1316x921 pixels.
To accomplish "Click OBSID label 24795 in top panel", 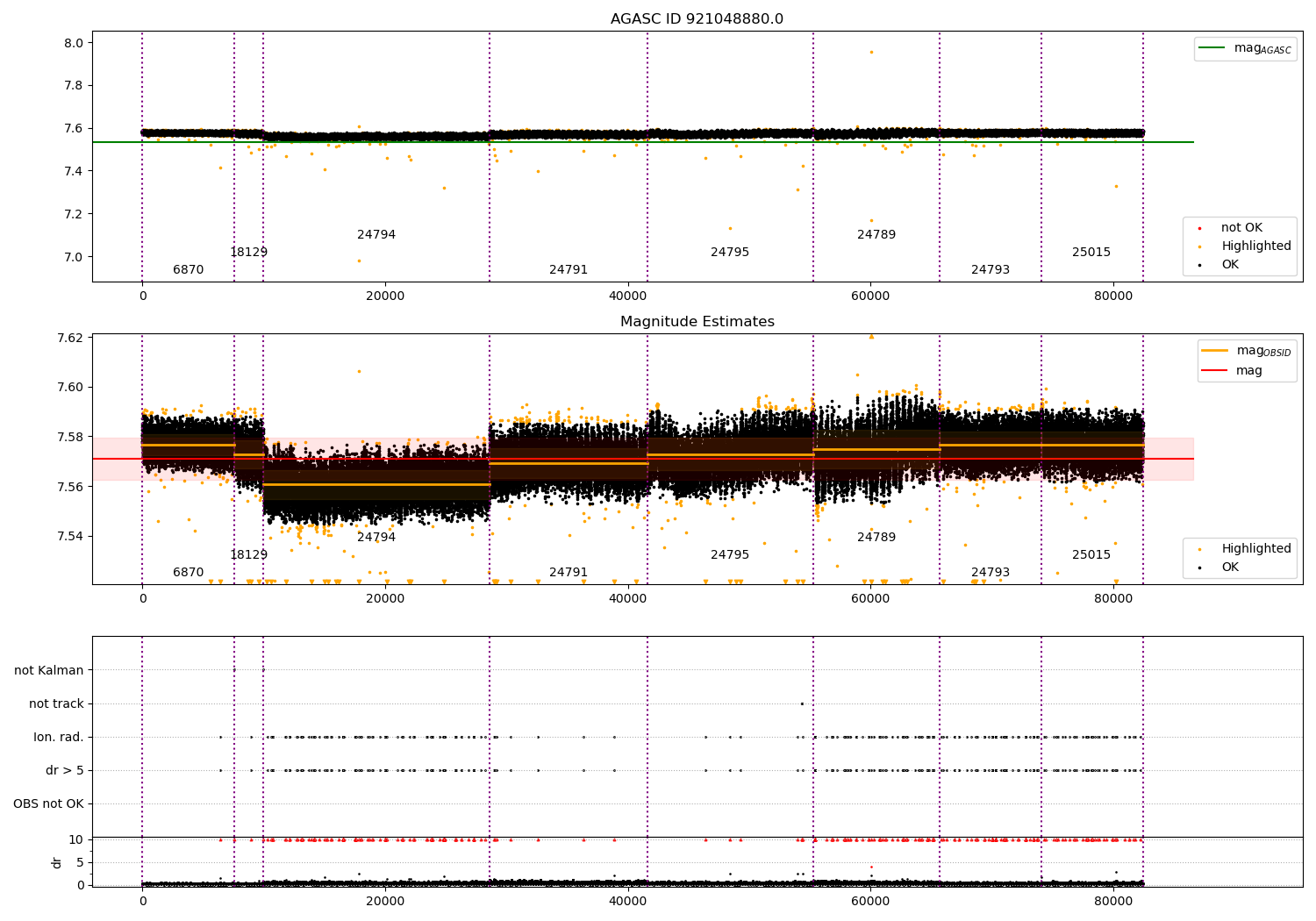I will [x=730, y=253].
